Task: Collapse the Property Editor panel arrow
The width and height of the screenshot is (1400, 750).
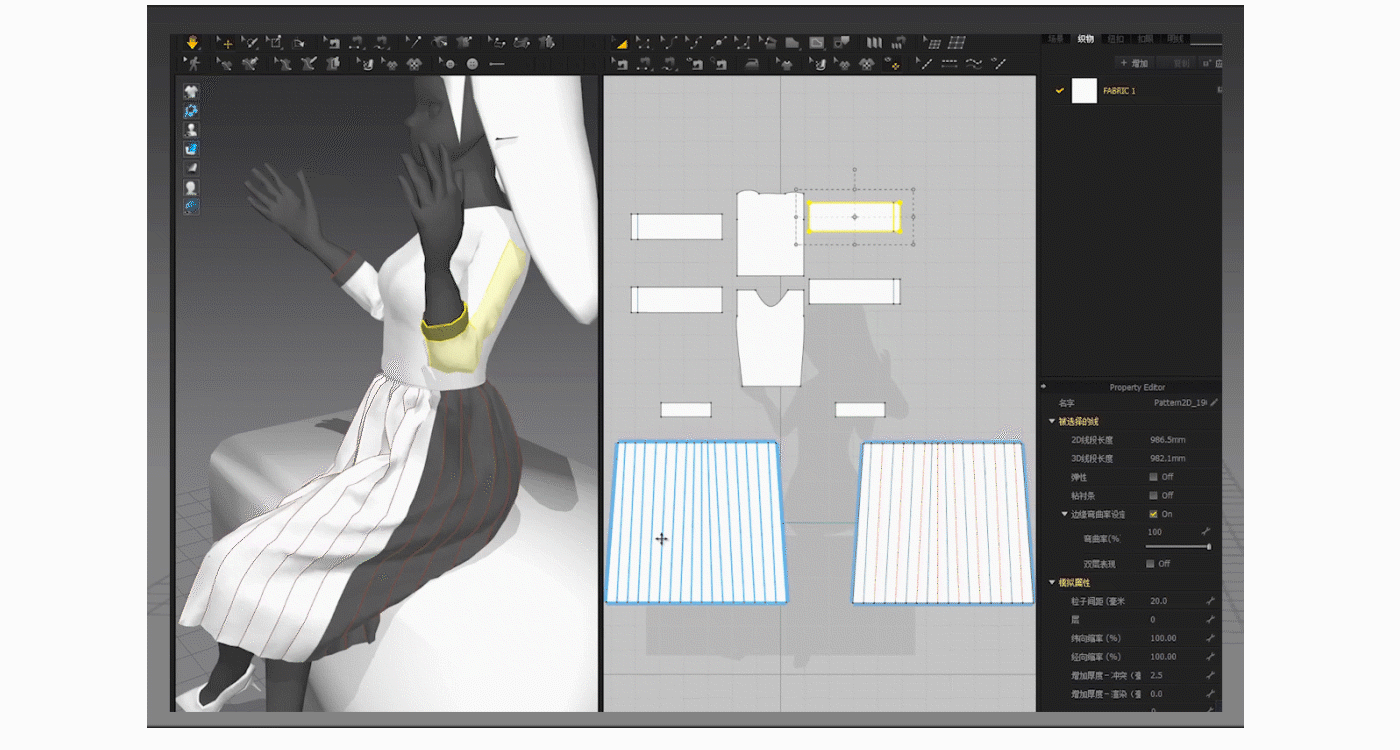Action: pos(1044,387)
